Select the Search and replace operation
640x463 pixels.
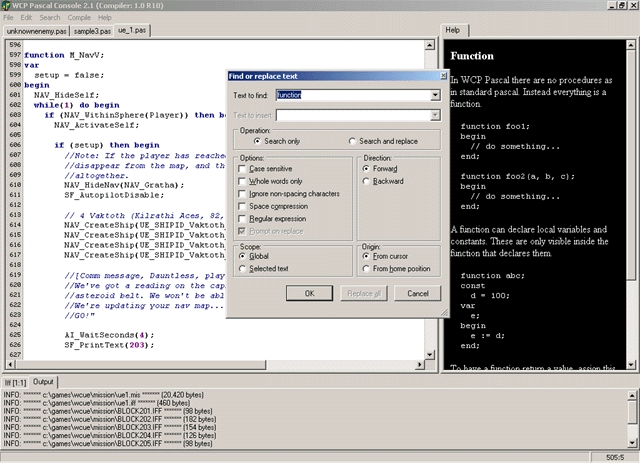tap(353, 141)
